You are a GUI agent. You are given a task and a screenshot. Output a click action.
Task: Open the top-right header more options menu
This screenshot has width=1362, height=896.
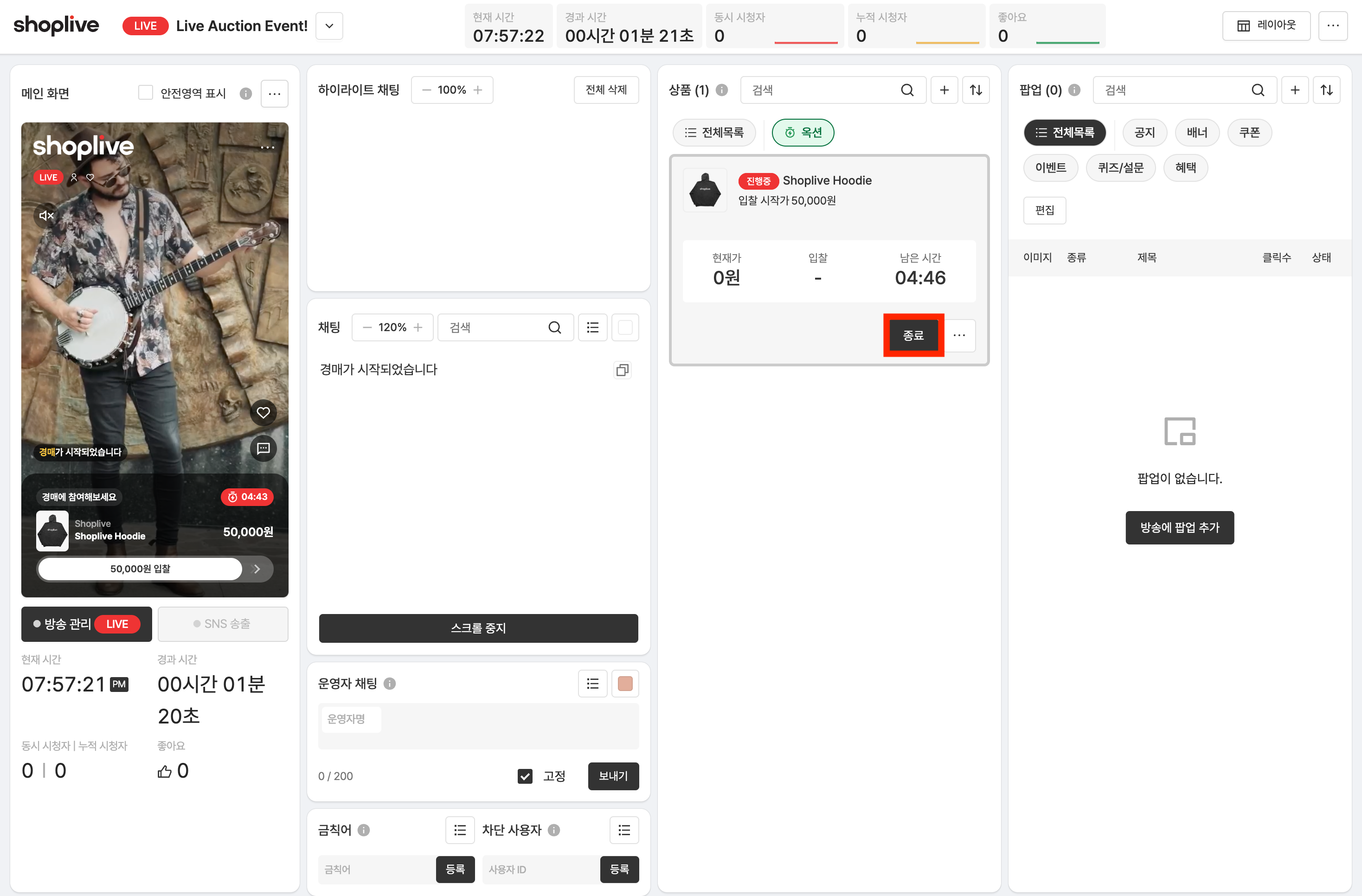point(1333,26)
